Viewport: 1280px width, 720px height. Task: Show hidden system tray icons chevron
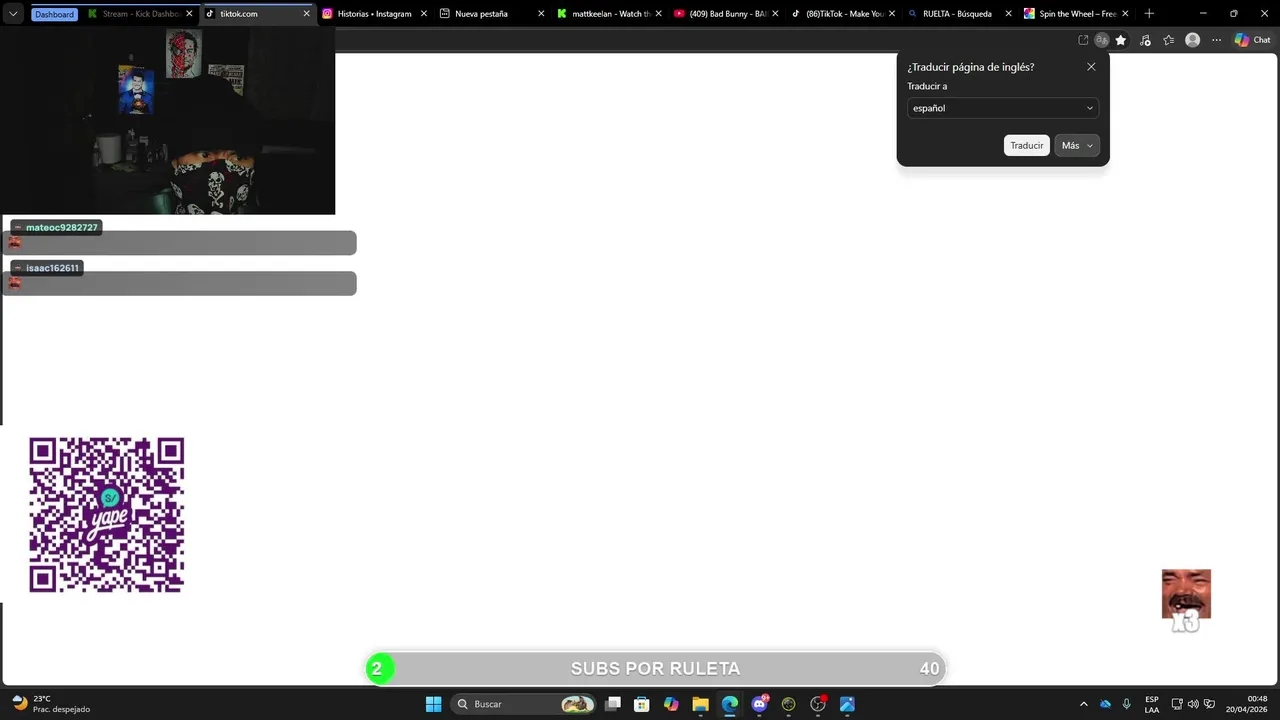(1083, 704)
